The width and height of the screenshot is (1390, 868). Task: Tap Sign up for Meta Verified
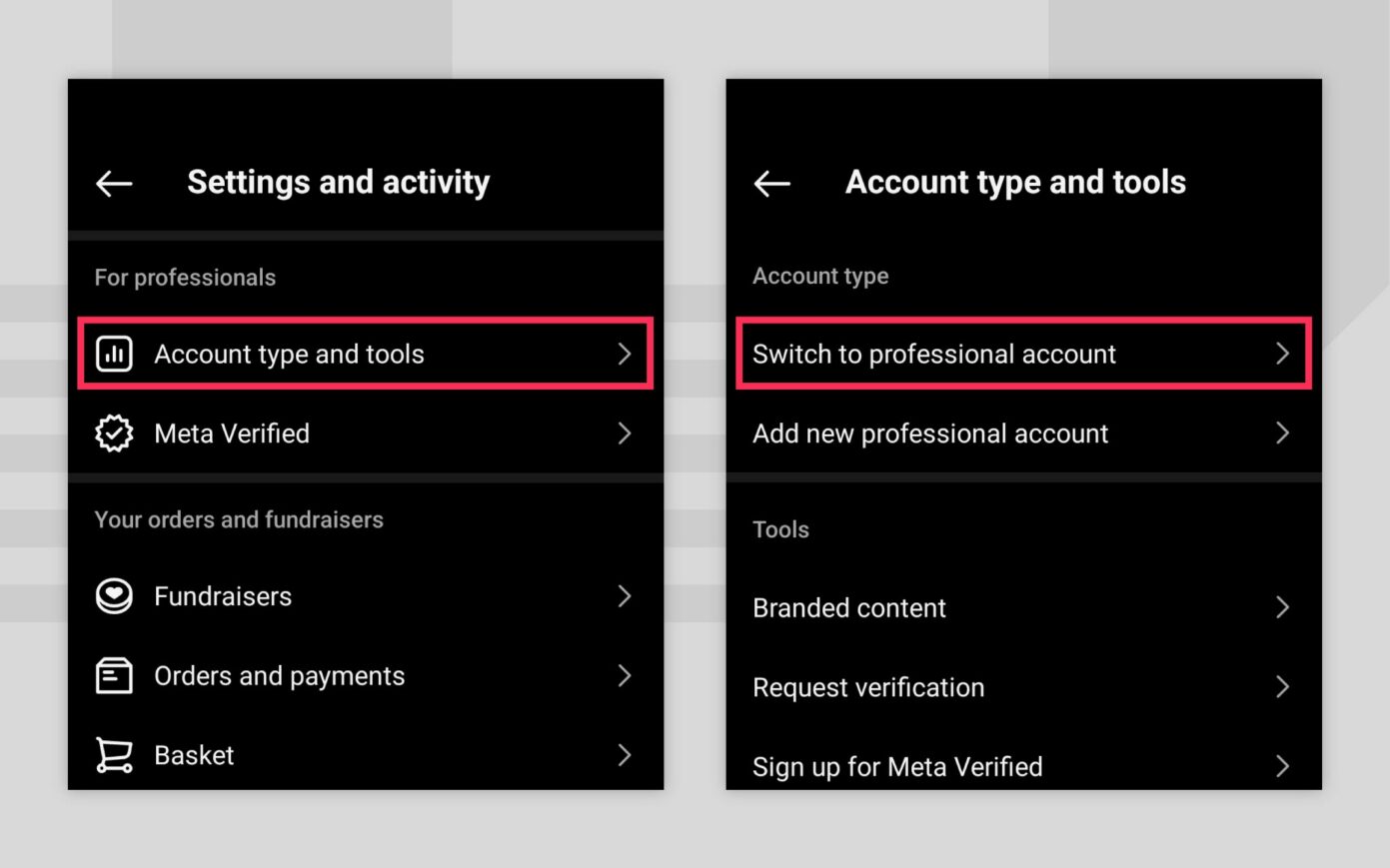897,767
